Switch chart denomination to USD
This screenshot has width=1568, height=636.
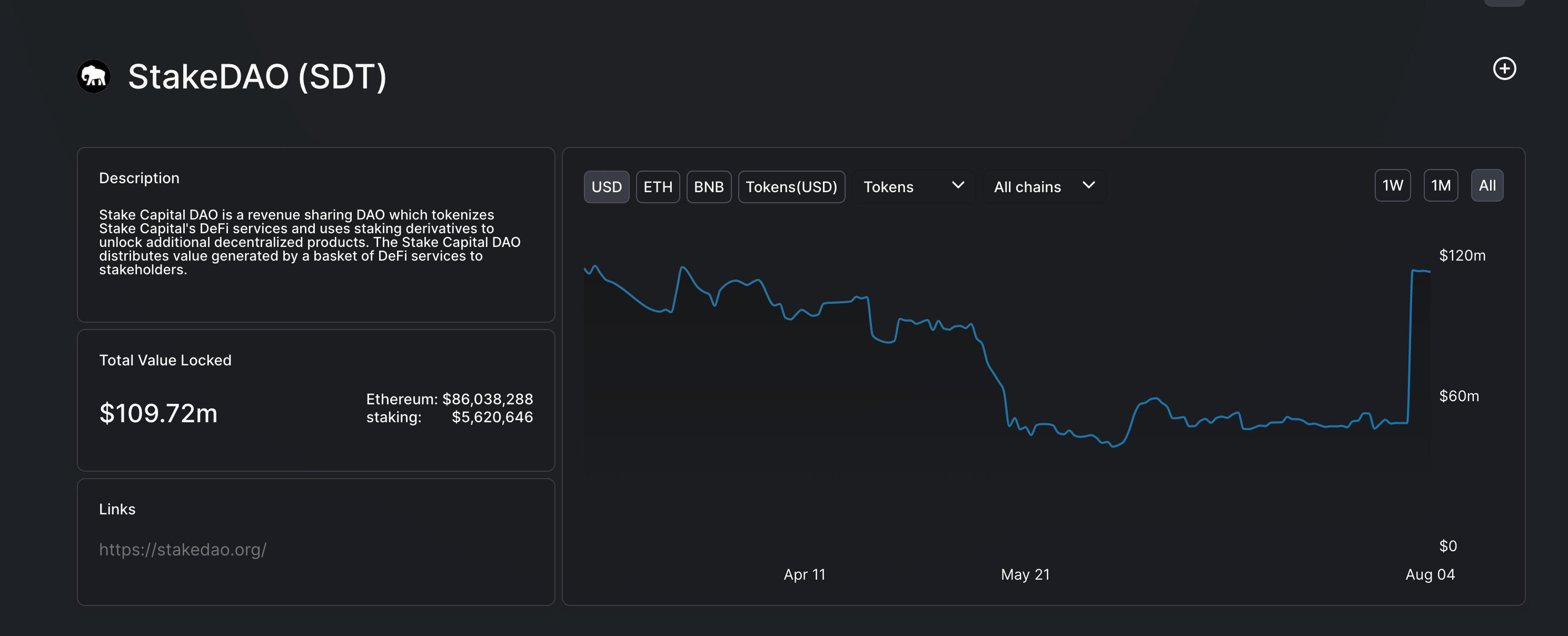(x=606, y=187)
